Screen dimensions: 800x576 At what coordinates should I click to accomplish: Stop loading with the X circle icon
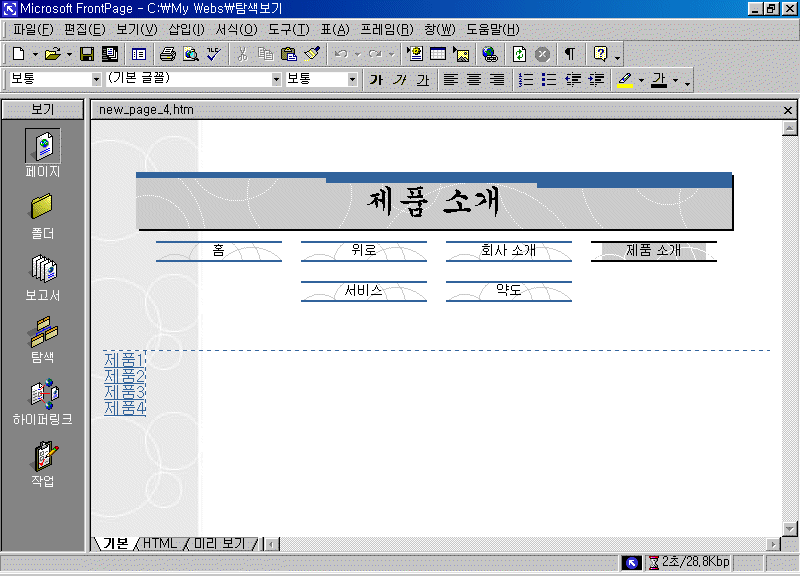click(542, 54)
